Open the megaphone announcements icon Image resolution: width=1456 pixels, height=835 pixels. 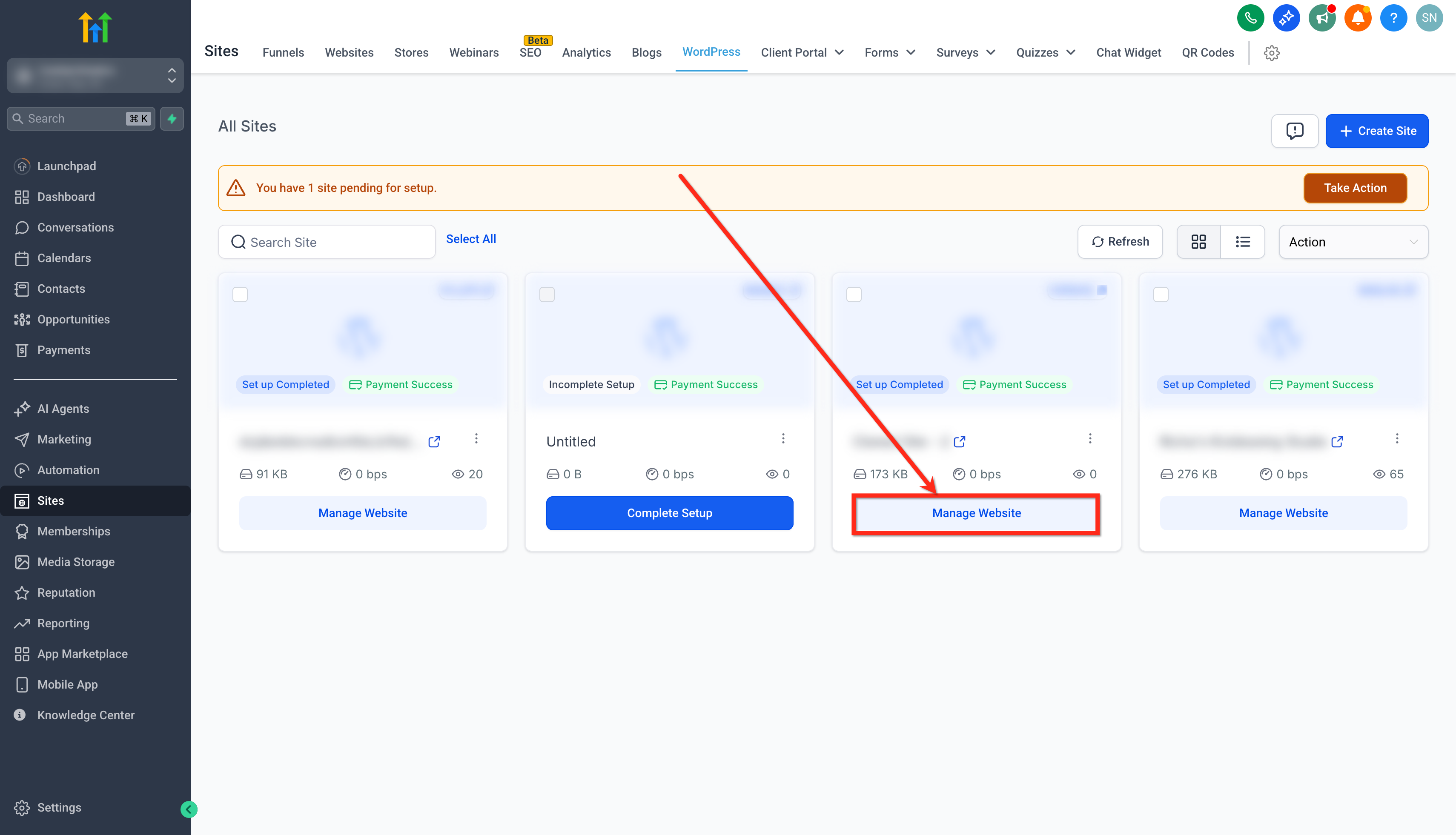[x=1322, y=18]
